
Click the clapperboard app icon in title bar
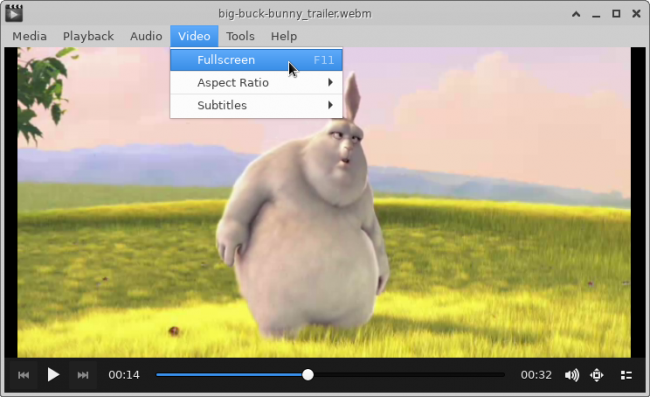coord(14,13)
